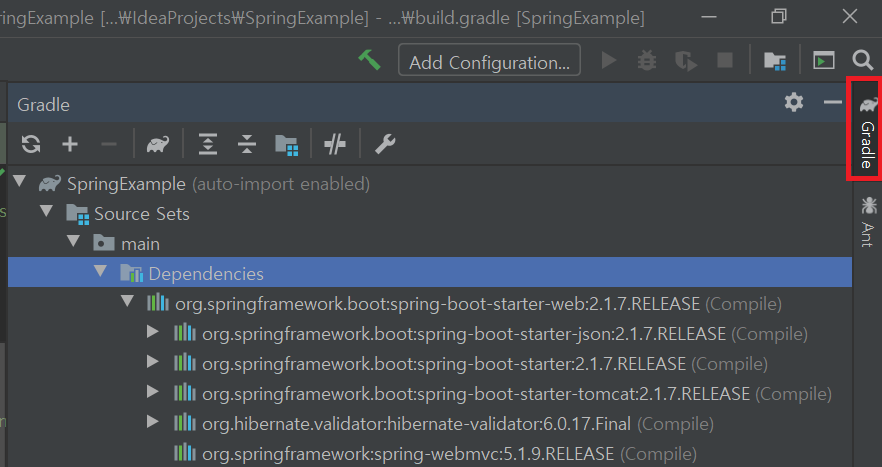Expand spring-boot-starter-json dependency

point(152,332)
